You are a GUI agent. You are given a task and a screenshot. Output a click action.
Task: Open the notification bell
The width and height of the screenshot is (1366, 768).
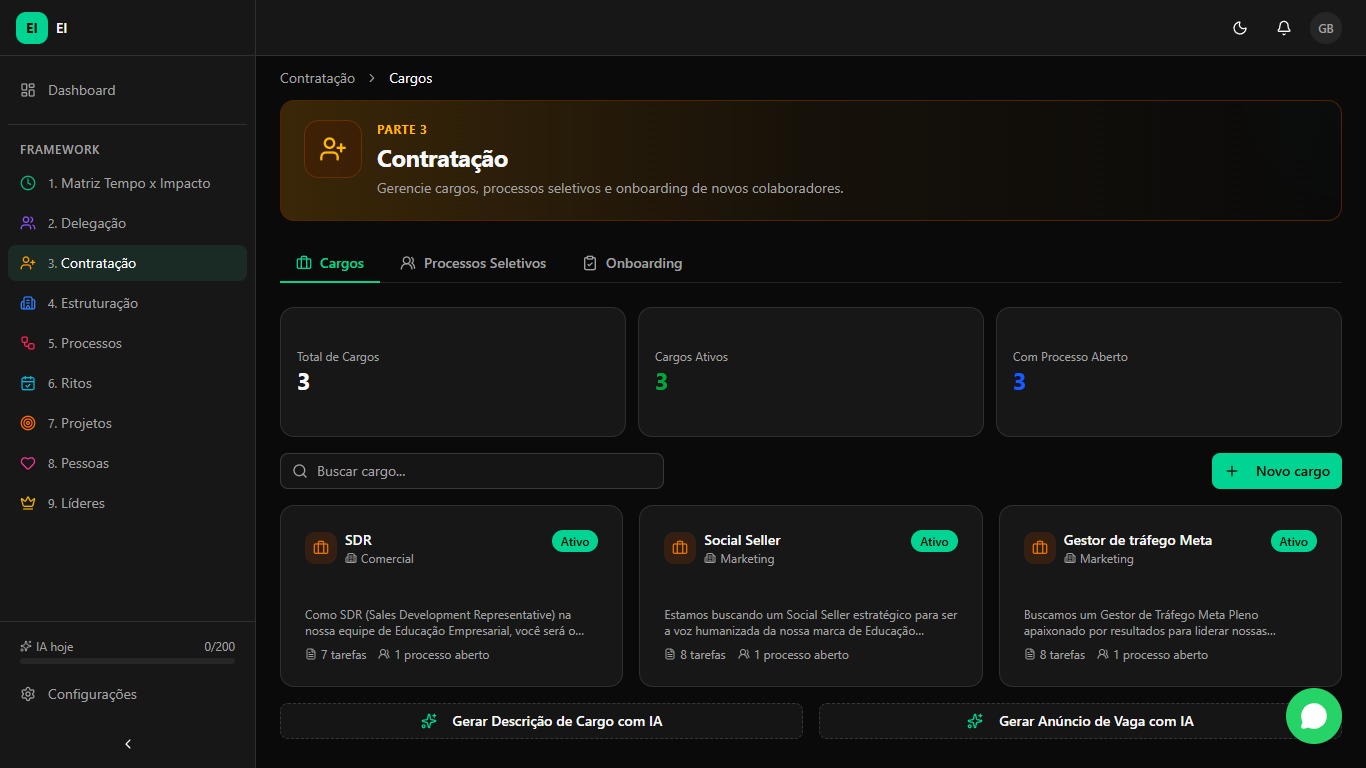(x=1283, y=28)
